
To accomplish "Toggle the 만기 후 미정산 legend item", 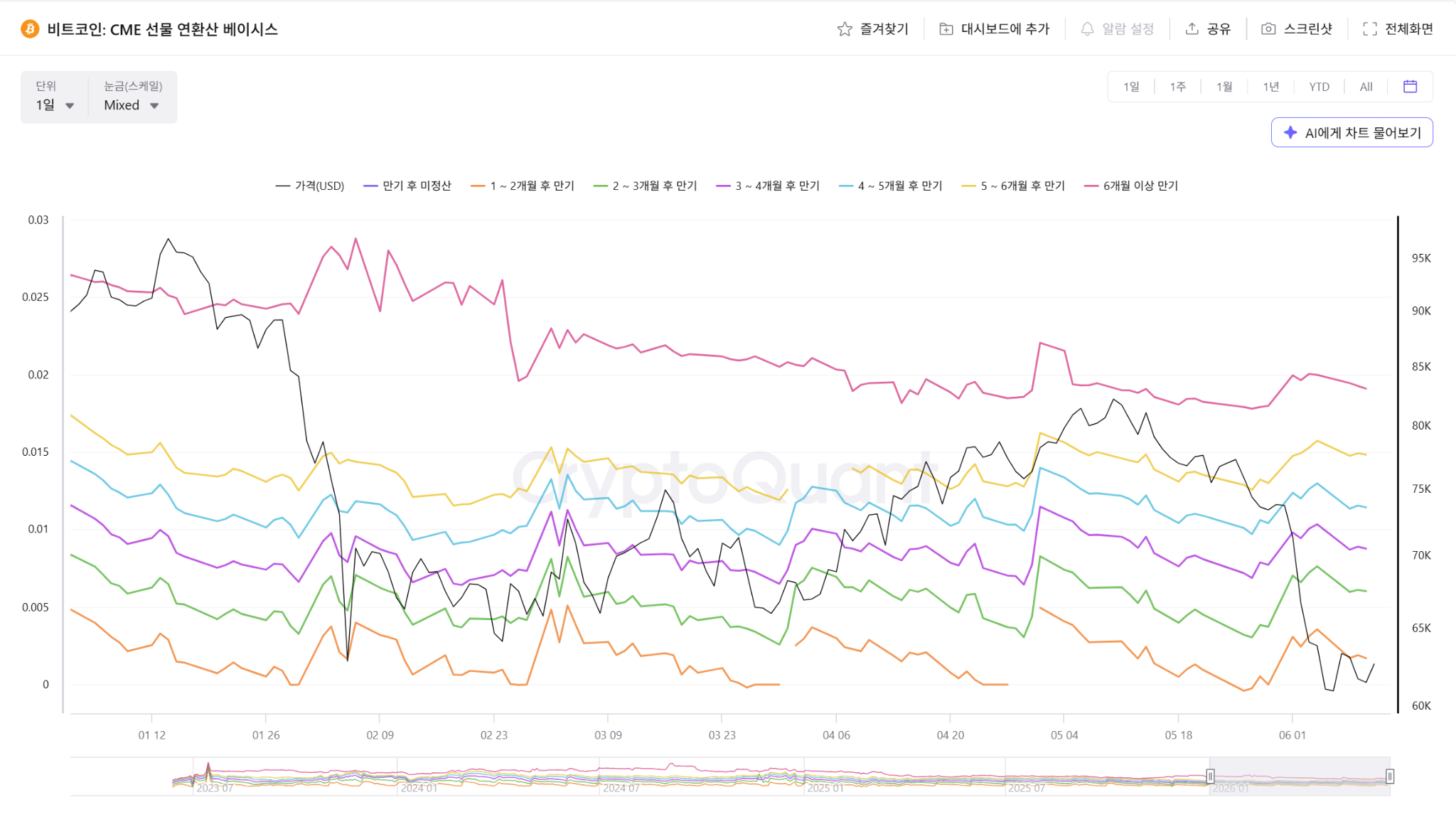I will (x=407, y=186).
